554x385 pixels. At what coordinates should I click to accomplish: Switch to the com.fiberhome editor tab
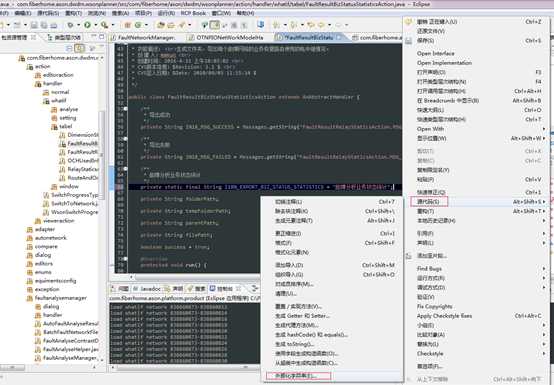tap(378, 37)
